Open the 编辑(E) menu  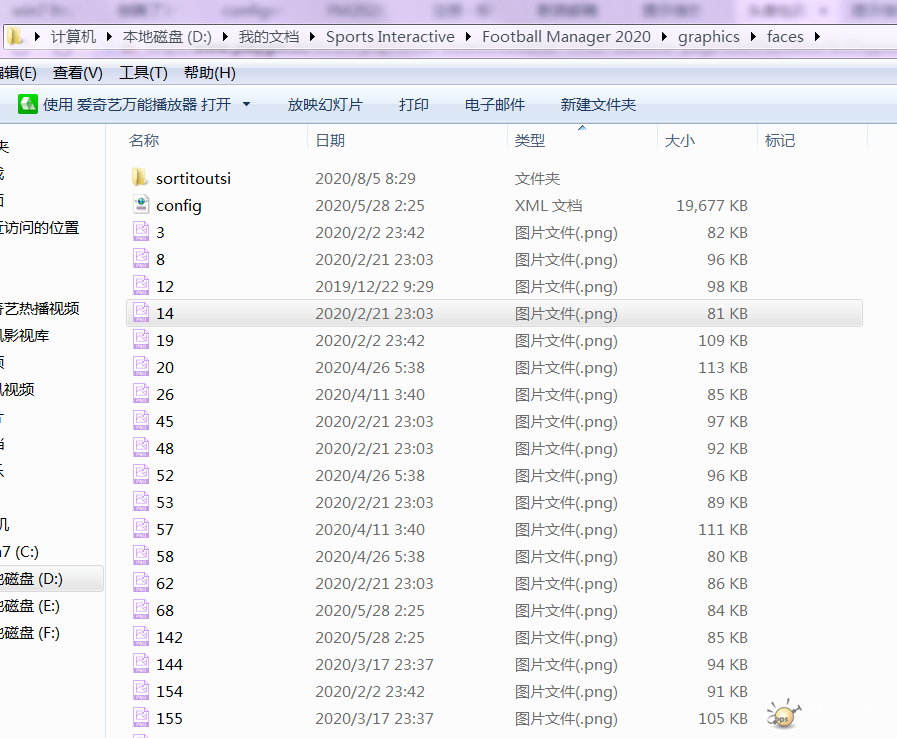(18, 73)
